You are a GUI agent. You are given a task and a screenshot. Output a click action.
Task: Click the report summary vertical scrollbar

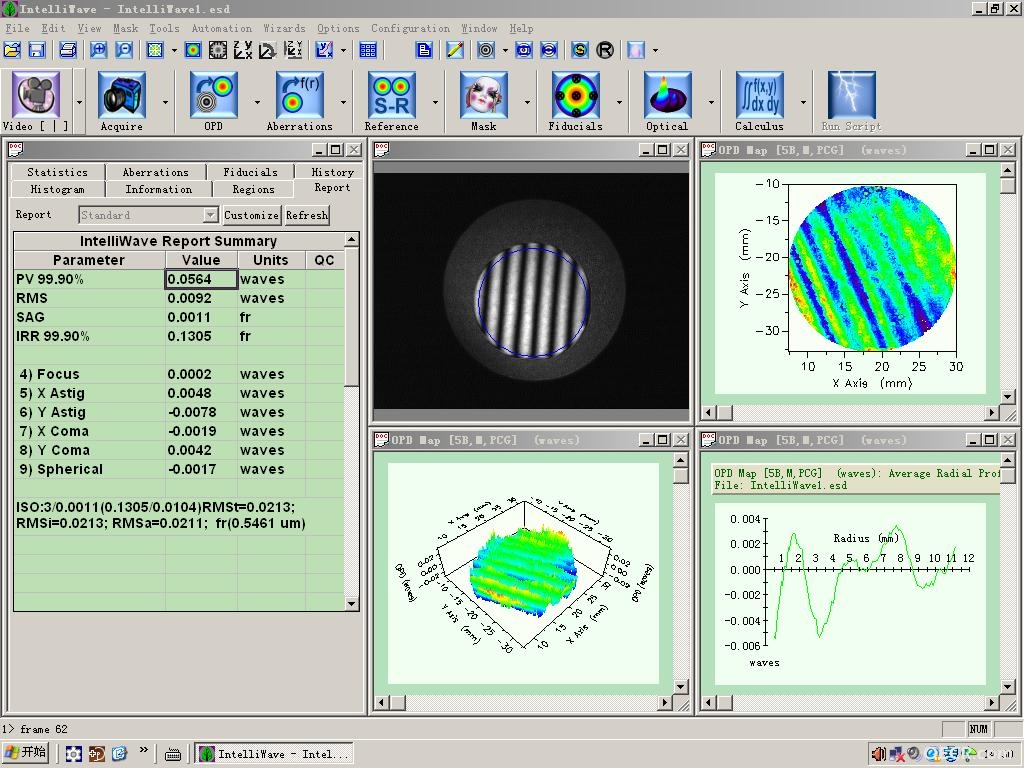[x=351, y=421]
